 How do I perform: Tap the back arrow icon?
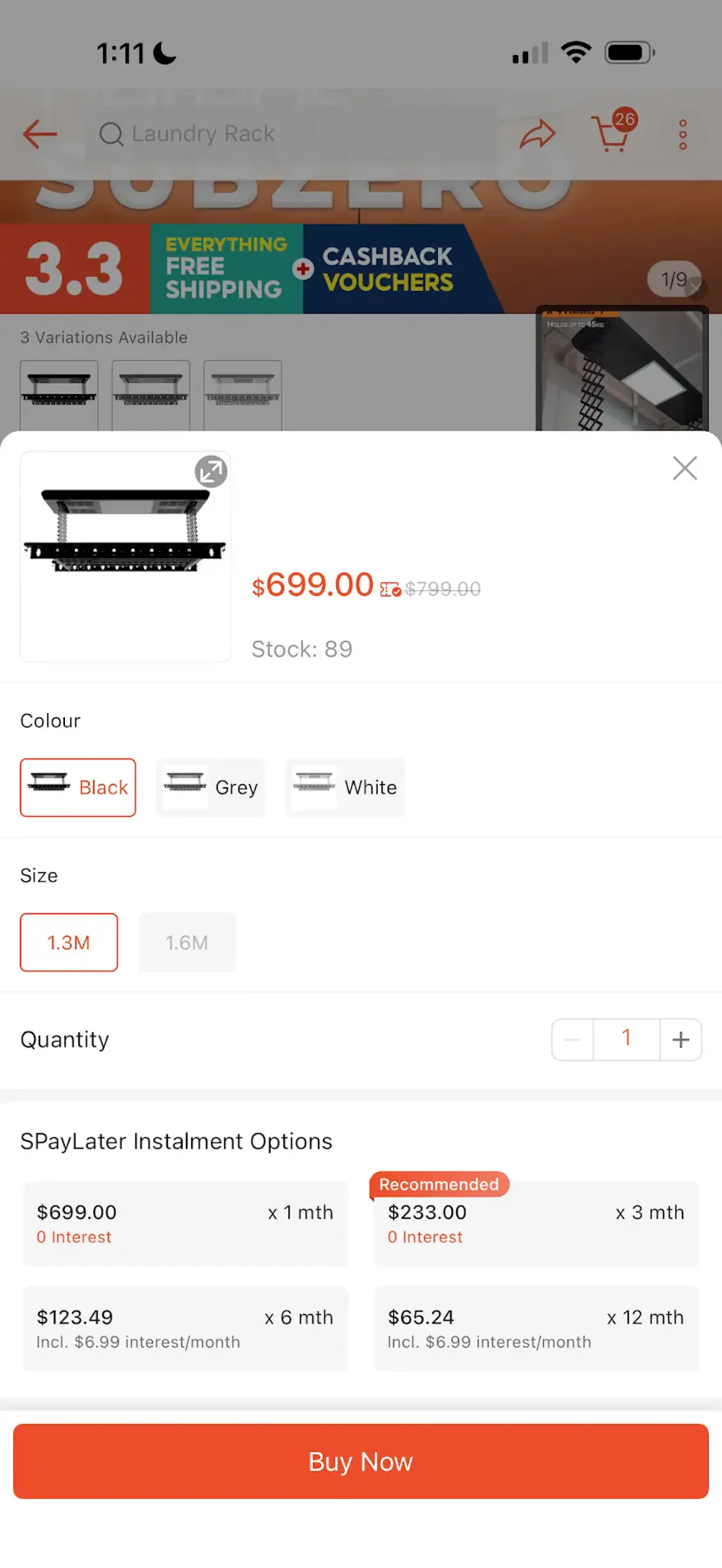[40, 134]
